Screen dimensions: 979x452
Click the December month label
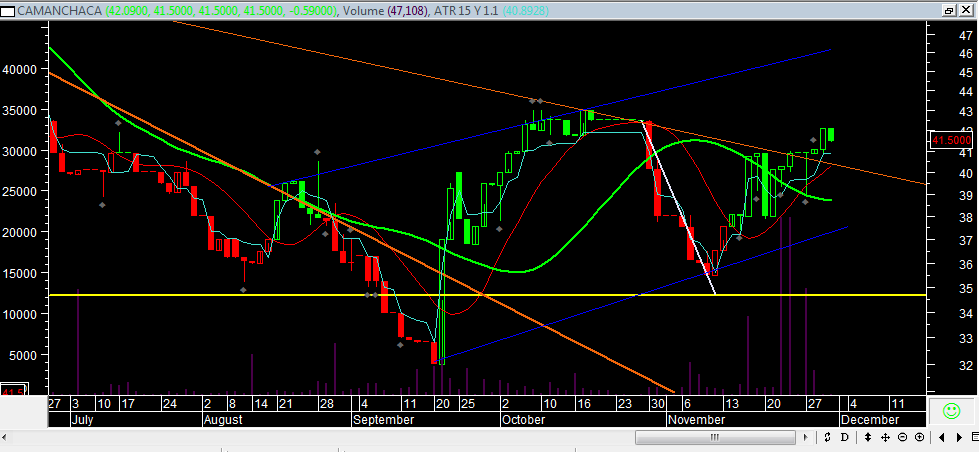[x=870, y=420]
